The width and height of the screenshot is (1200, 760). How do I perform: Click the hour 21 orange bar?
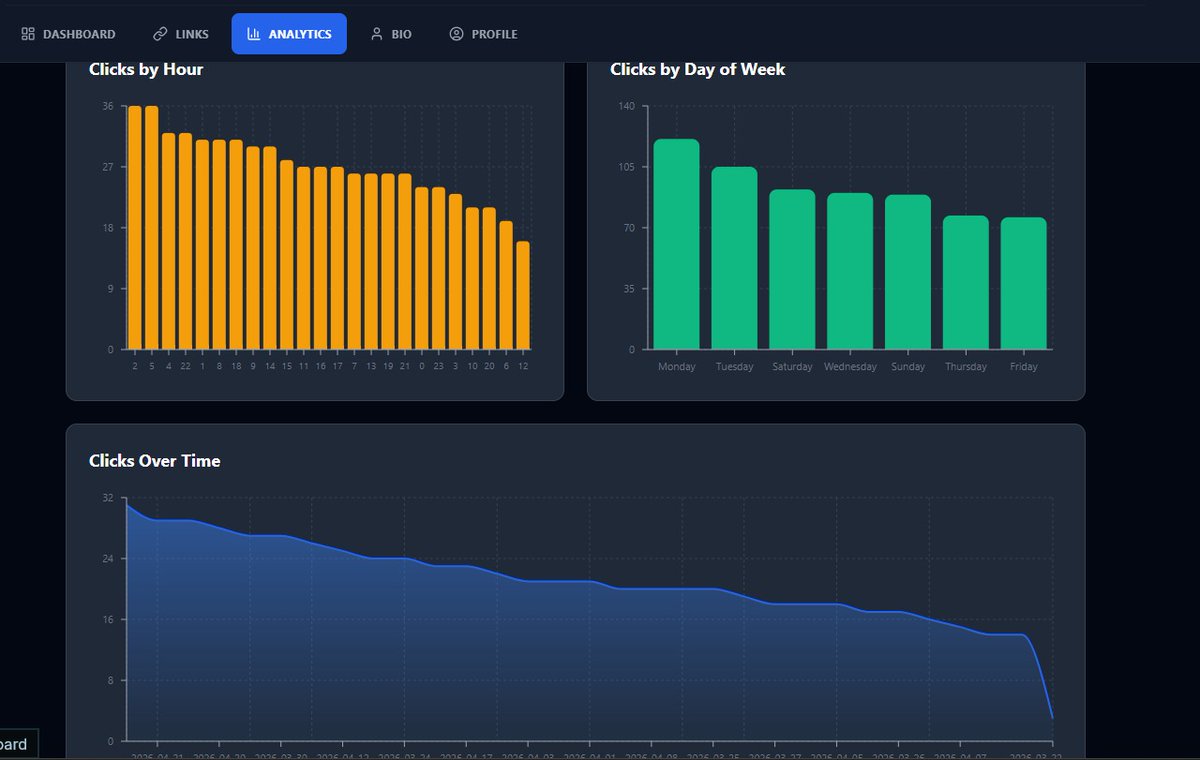point(405,261)
